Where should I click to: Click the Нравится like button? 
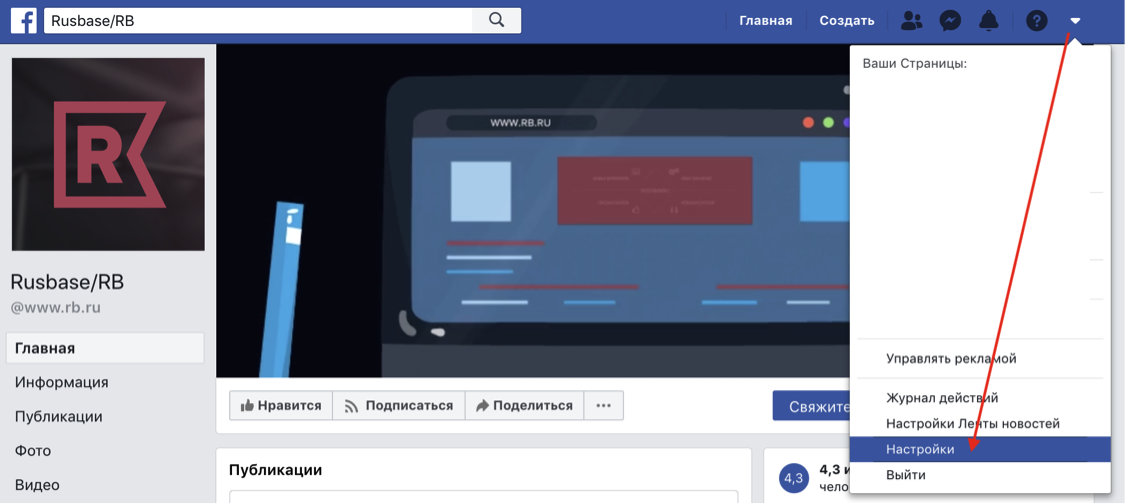(x=281, y=406)
